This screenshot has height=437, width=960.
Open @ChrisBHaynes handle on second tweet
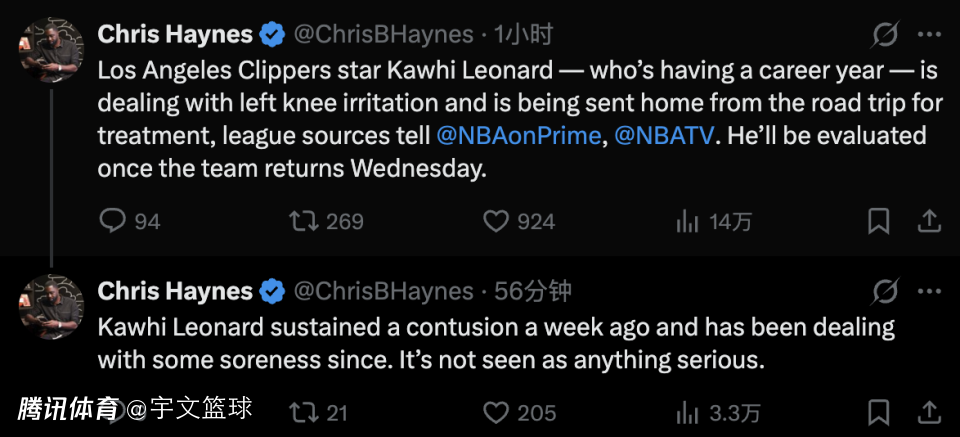click(x=383, y=291)
